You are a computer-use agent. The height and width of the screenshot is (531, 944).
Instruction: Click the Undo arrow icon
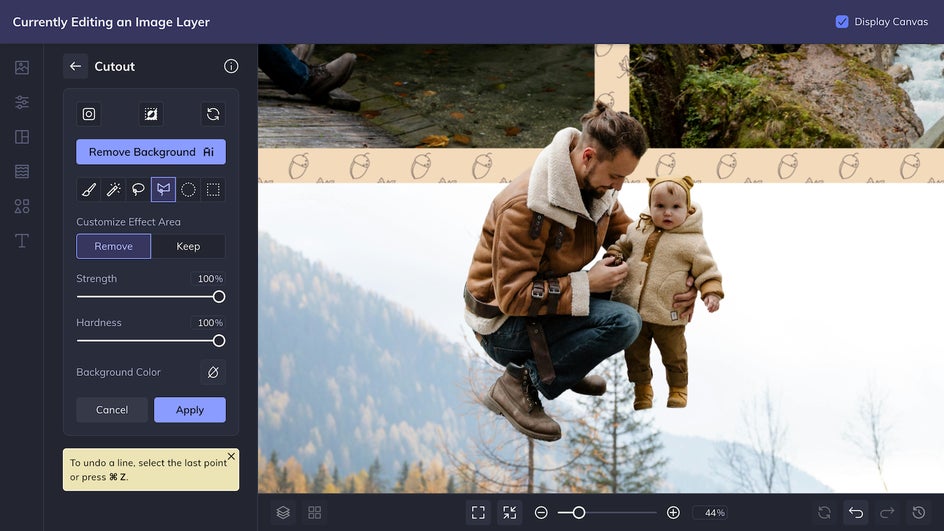coord(856,512)
